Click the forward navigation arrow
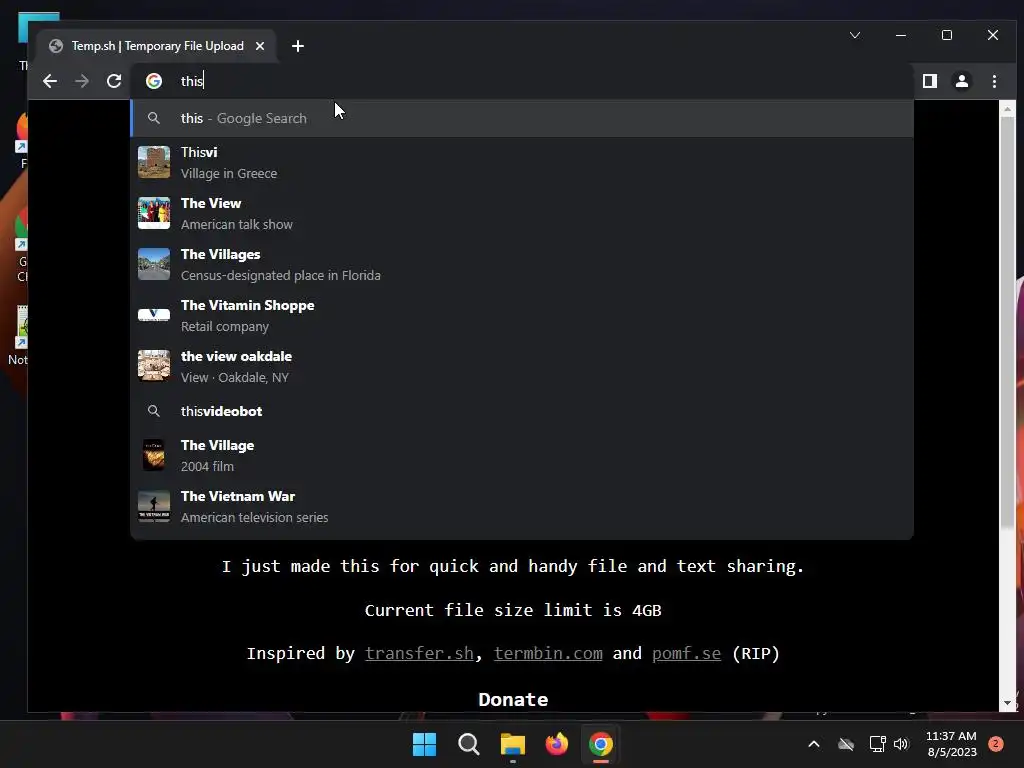Image resolution: width=1024 pixels, height=768 pixels. tap(82, 81)
